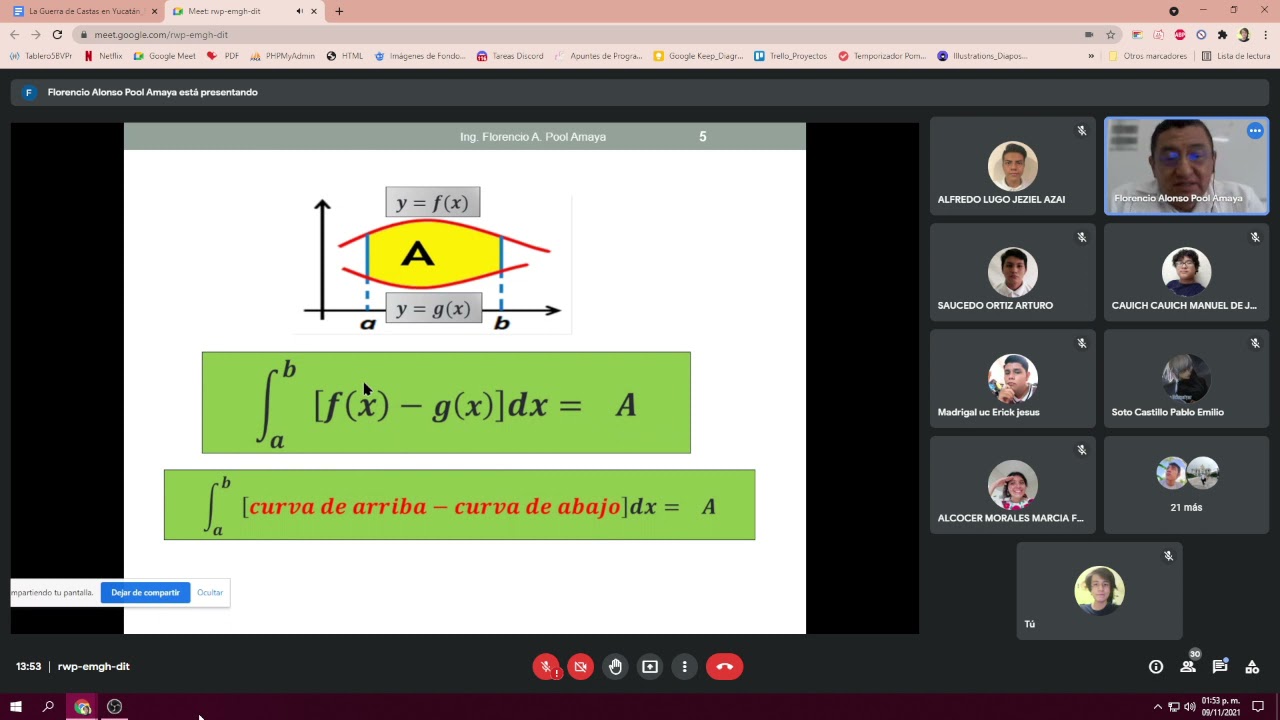Show the participants list with 30 people
Viewport: 1280px width, 720px height.
point(1188,667)
